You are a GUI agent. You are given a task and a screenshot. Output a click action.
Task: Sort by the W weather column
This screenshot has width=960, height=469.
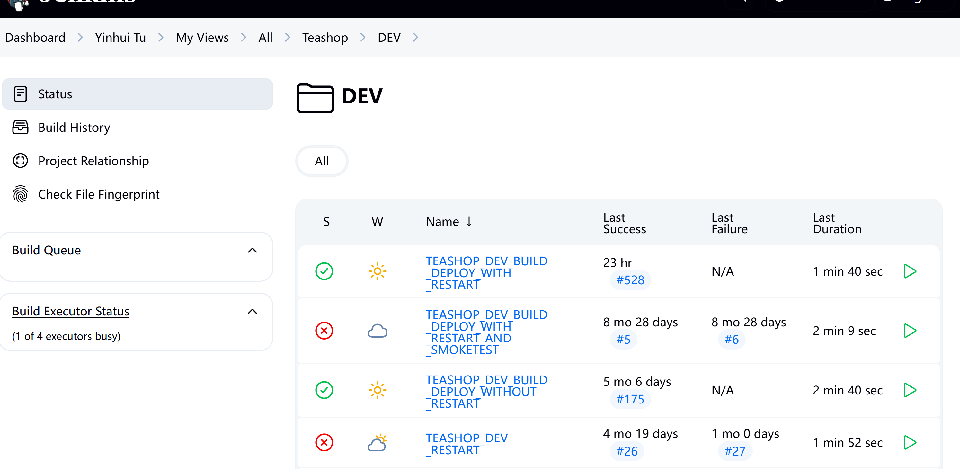click(x=377, y=222)
